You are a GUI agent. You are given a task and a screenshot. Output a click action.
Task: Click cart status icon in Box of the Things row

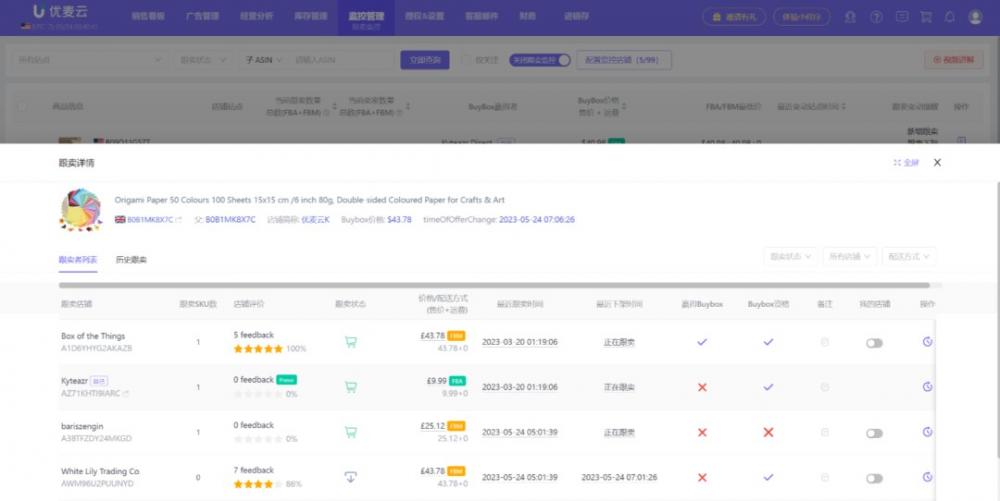coord(350,342)
